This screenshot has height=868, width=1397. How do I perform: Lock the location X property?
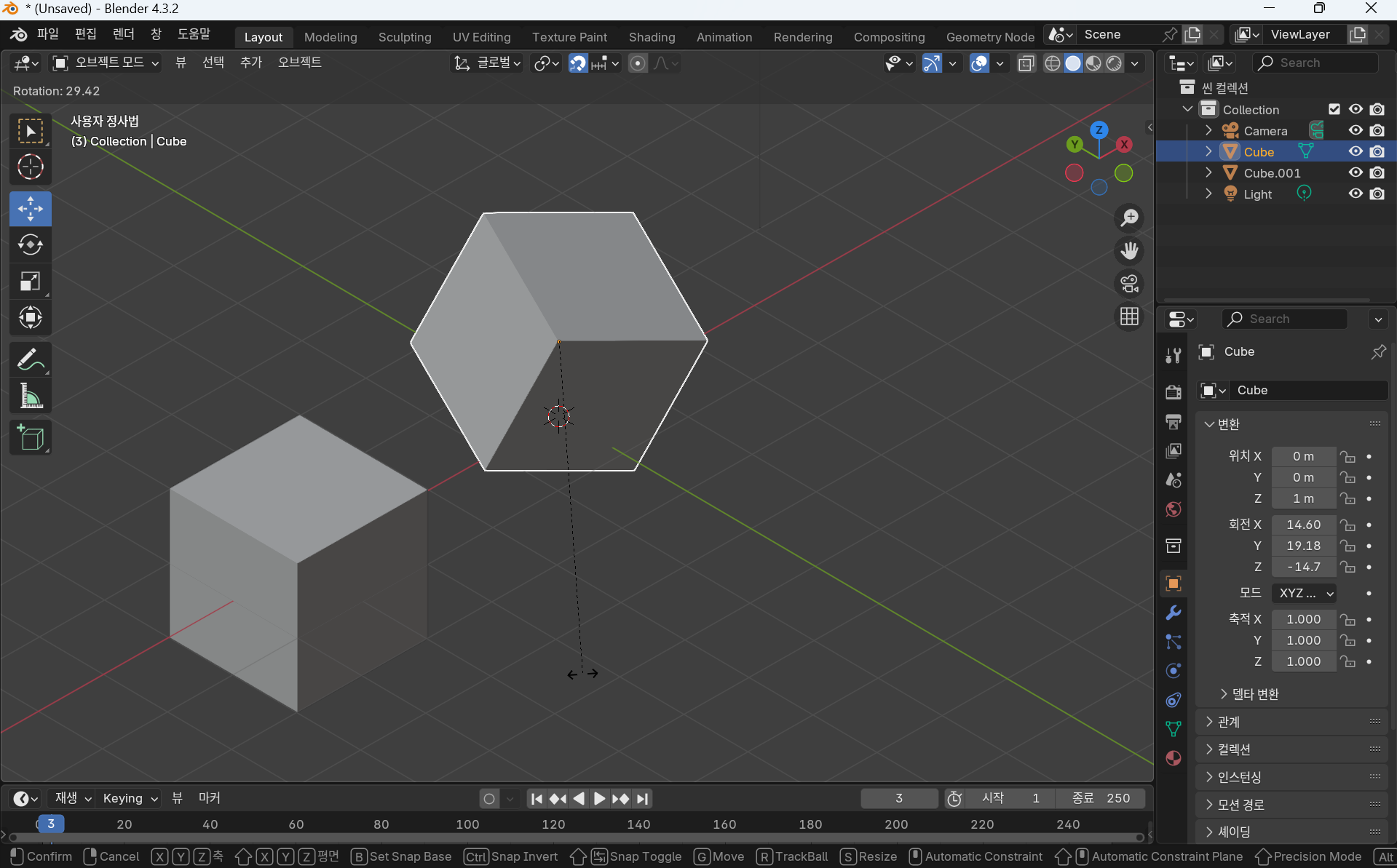(x=1348, y=457)
